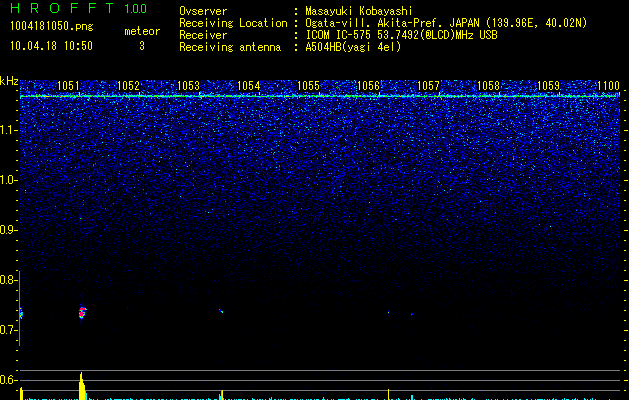The height and width of the screenshot is (400, 629).
Task: Click the 0.6 kHz frequency label
Action: point(8,380)
